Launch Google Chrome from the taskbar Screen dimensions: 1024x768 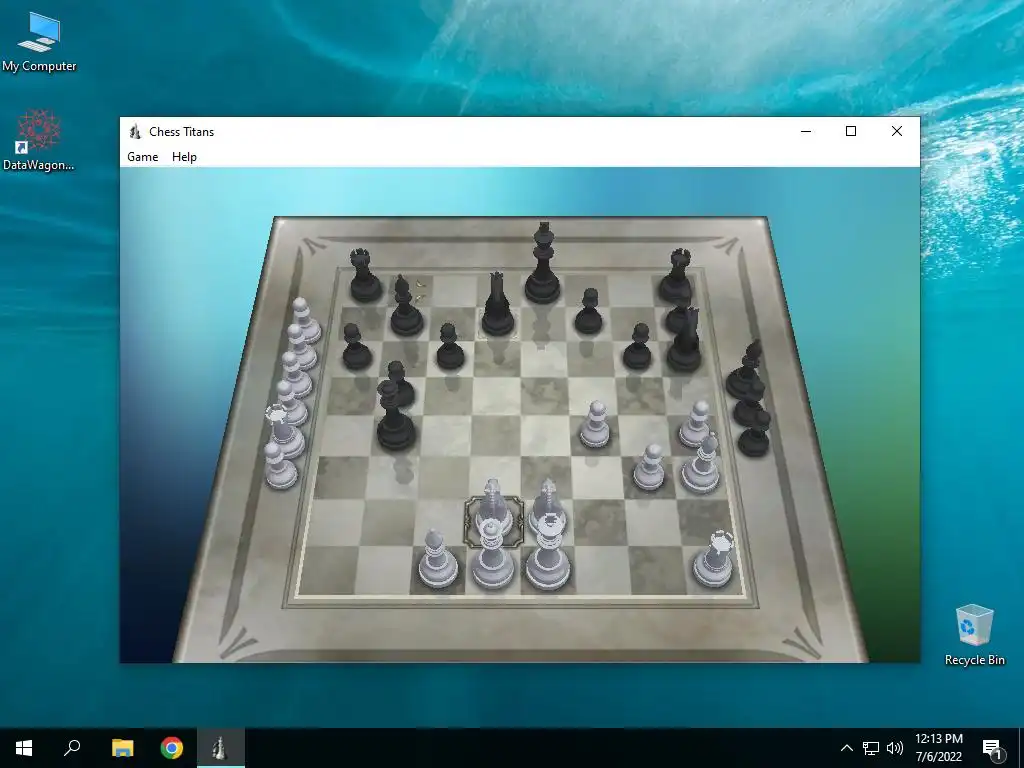coord(172,748)
